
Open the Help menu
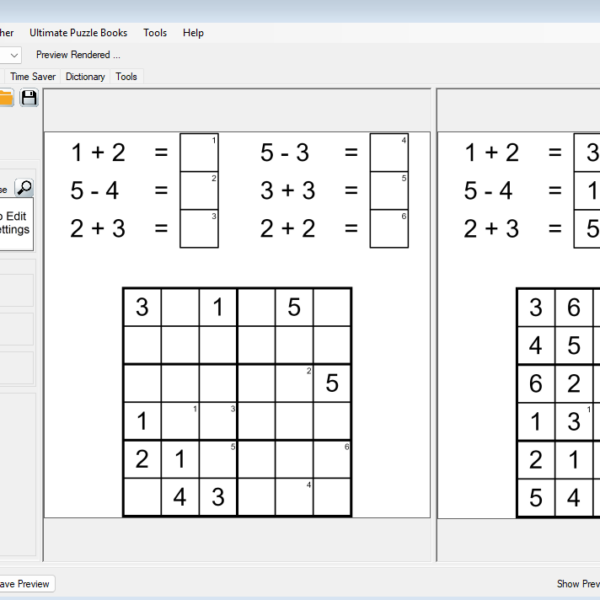click(193, 32)
